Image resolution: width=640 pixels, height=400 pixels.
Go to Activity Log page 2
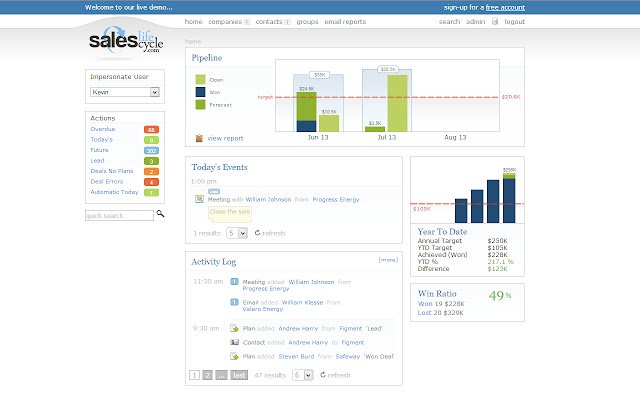coord(208,375)
